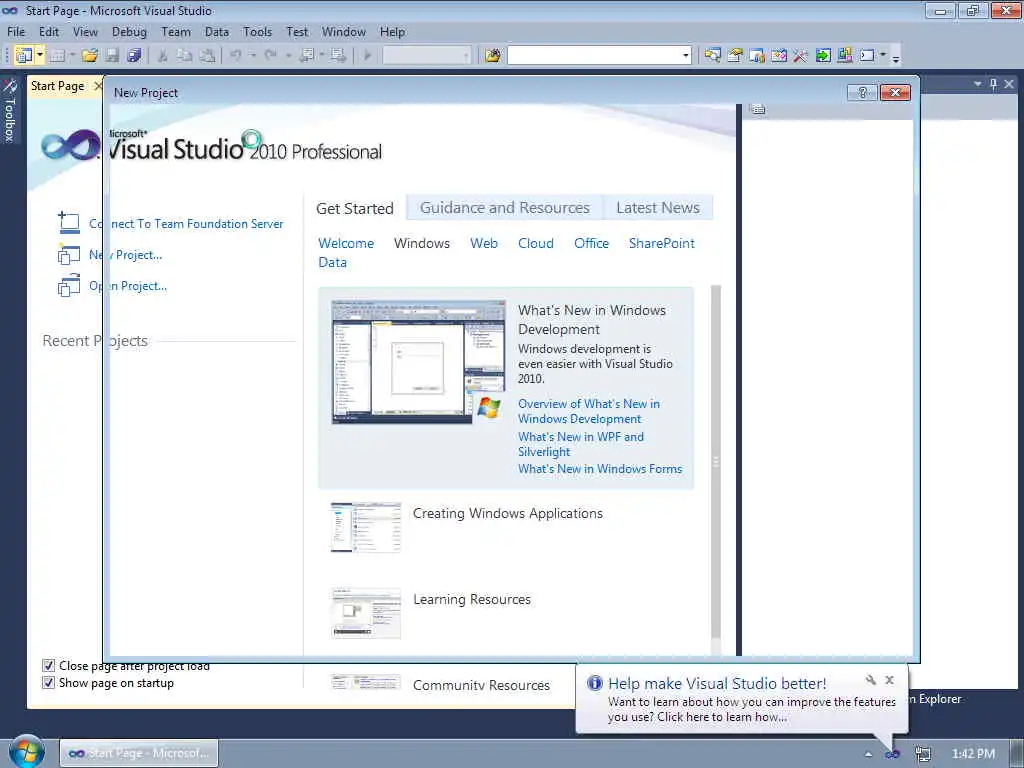Toggle Show page on startup checkbox
Image resolution: width=1024 pixels, height=768 pixels.
pyautogui.click(x=48, y=682)
